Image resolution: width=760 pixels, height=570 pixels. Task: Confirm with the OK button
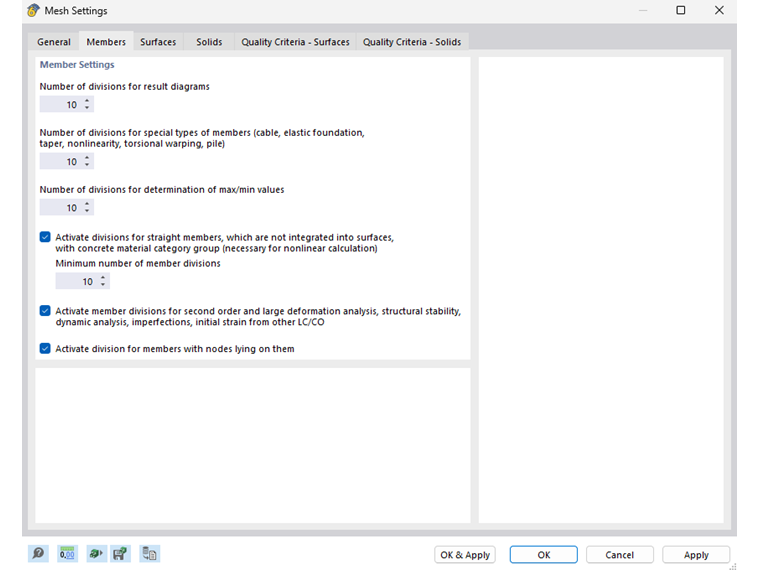543,554
